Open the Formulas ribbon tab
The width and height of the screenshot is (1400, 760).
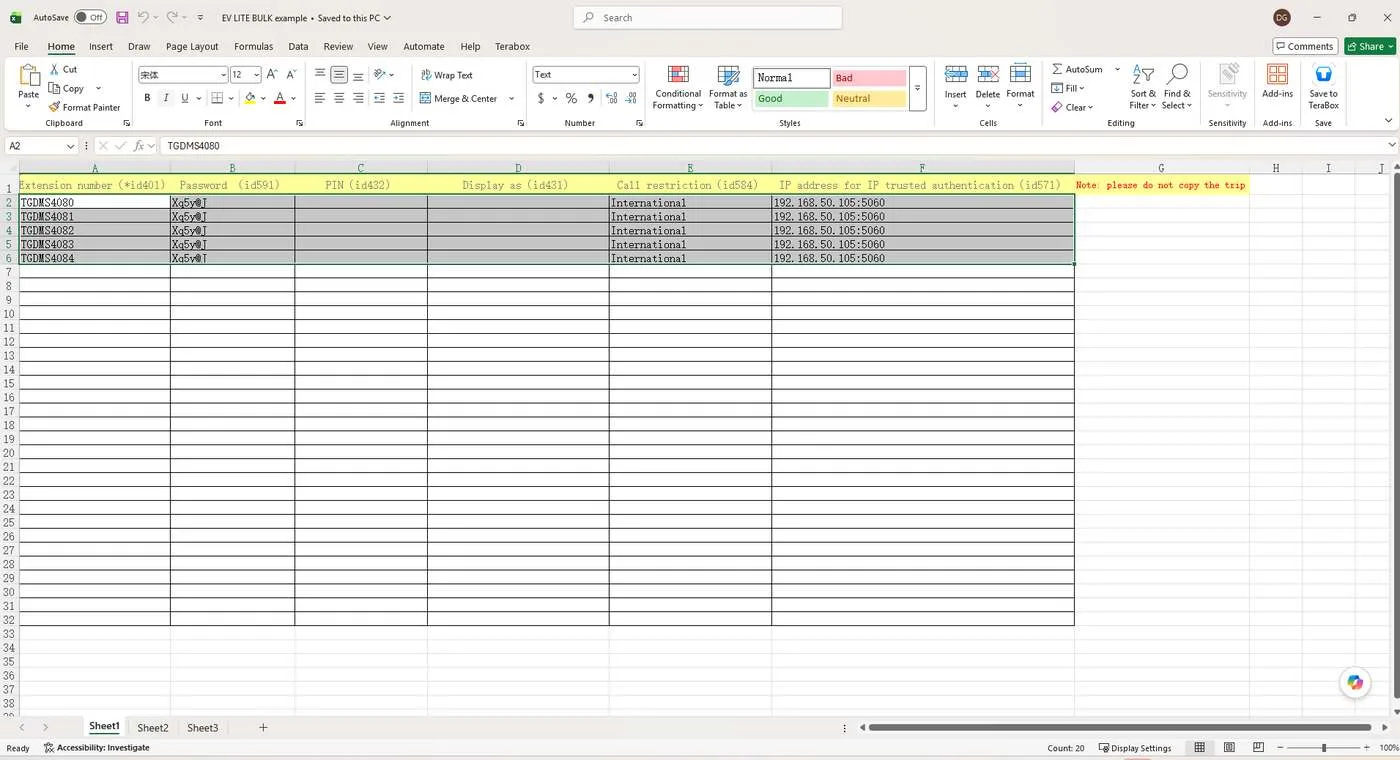click(253, 46)
